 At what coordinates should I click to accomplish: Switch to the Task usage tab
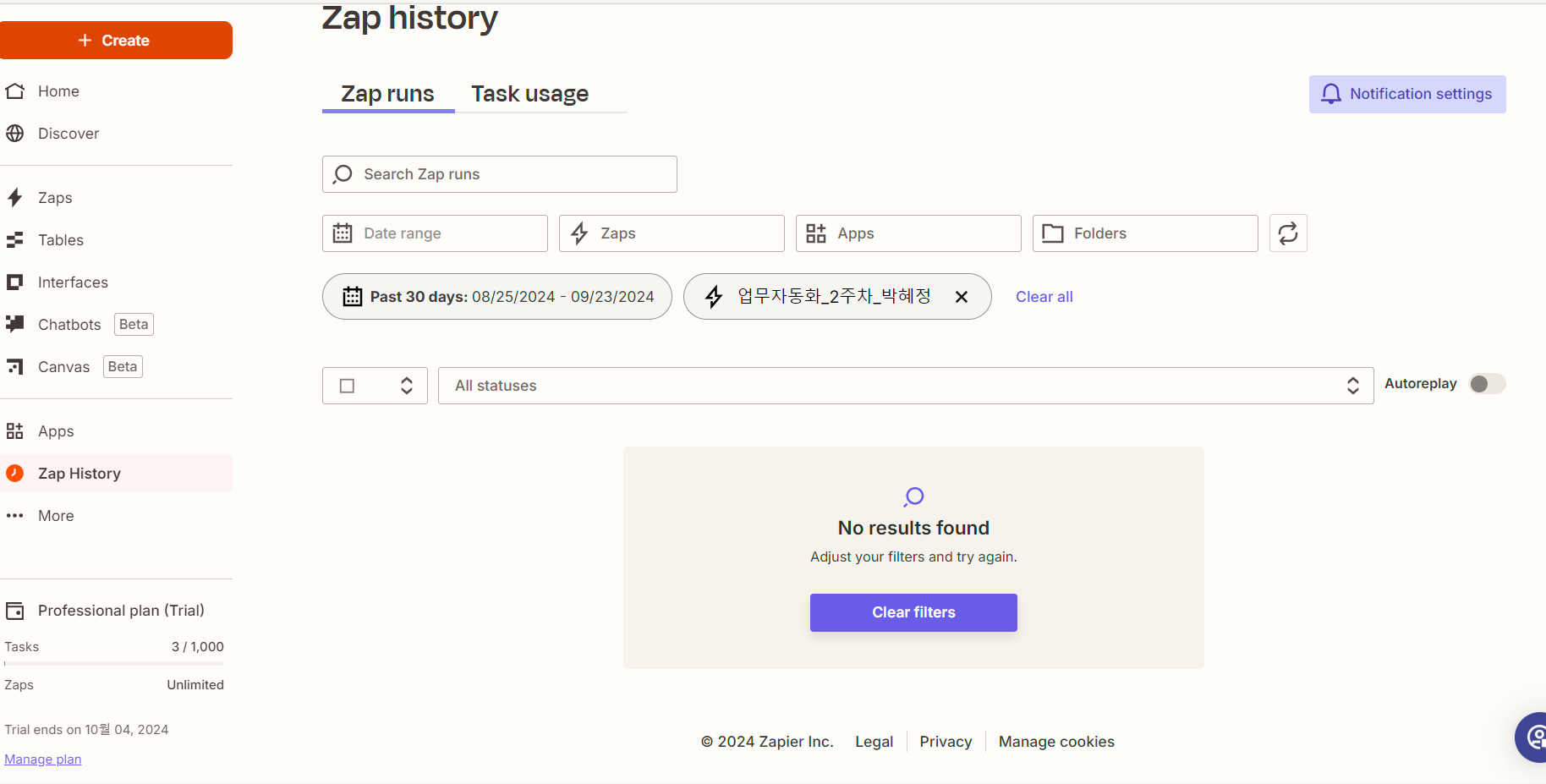point(530,94)
